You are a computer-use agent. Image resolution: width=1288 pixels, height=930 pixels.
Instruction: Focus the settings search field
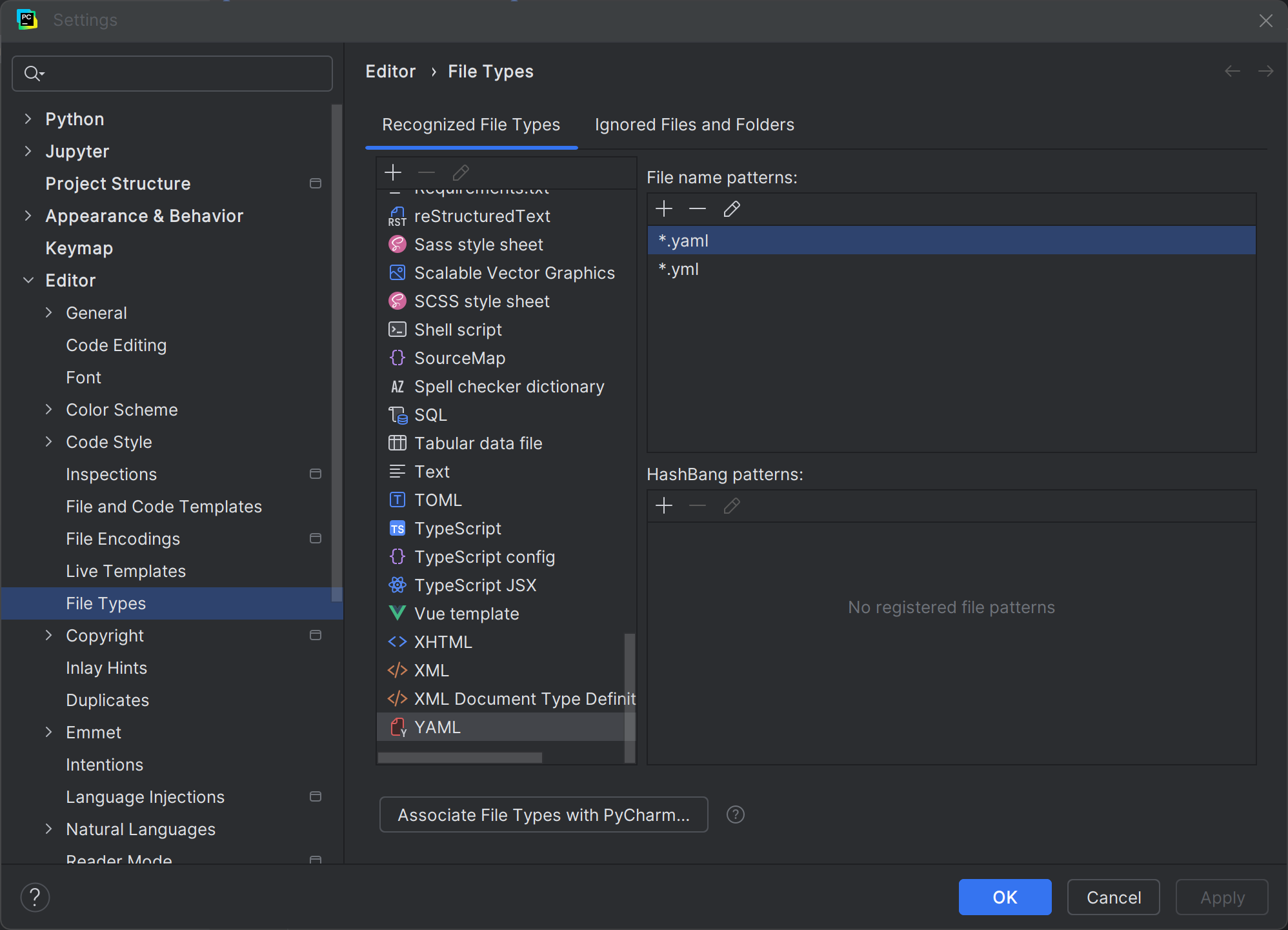click(181, 74)
